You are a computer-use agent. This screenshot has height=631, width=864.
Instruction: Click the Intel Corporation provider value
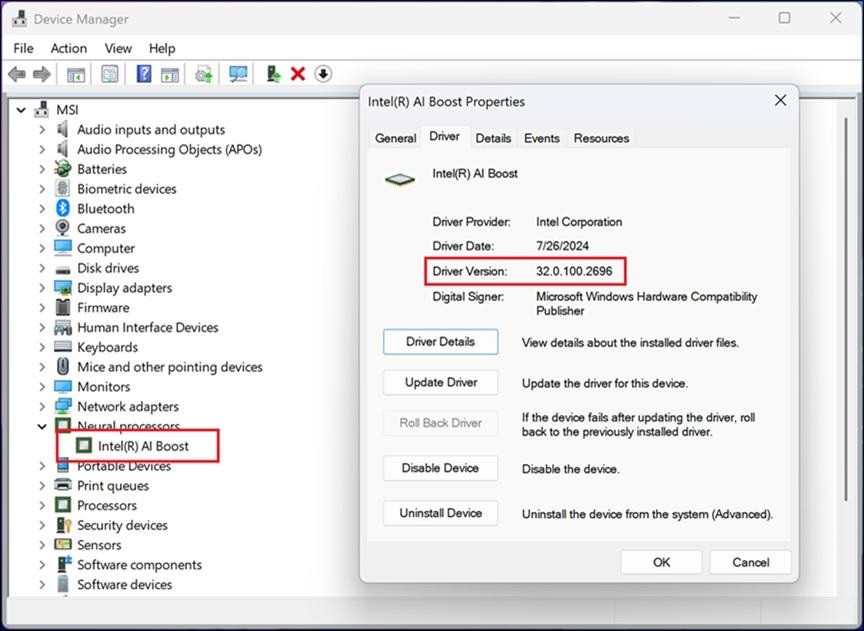pos(579,222)
